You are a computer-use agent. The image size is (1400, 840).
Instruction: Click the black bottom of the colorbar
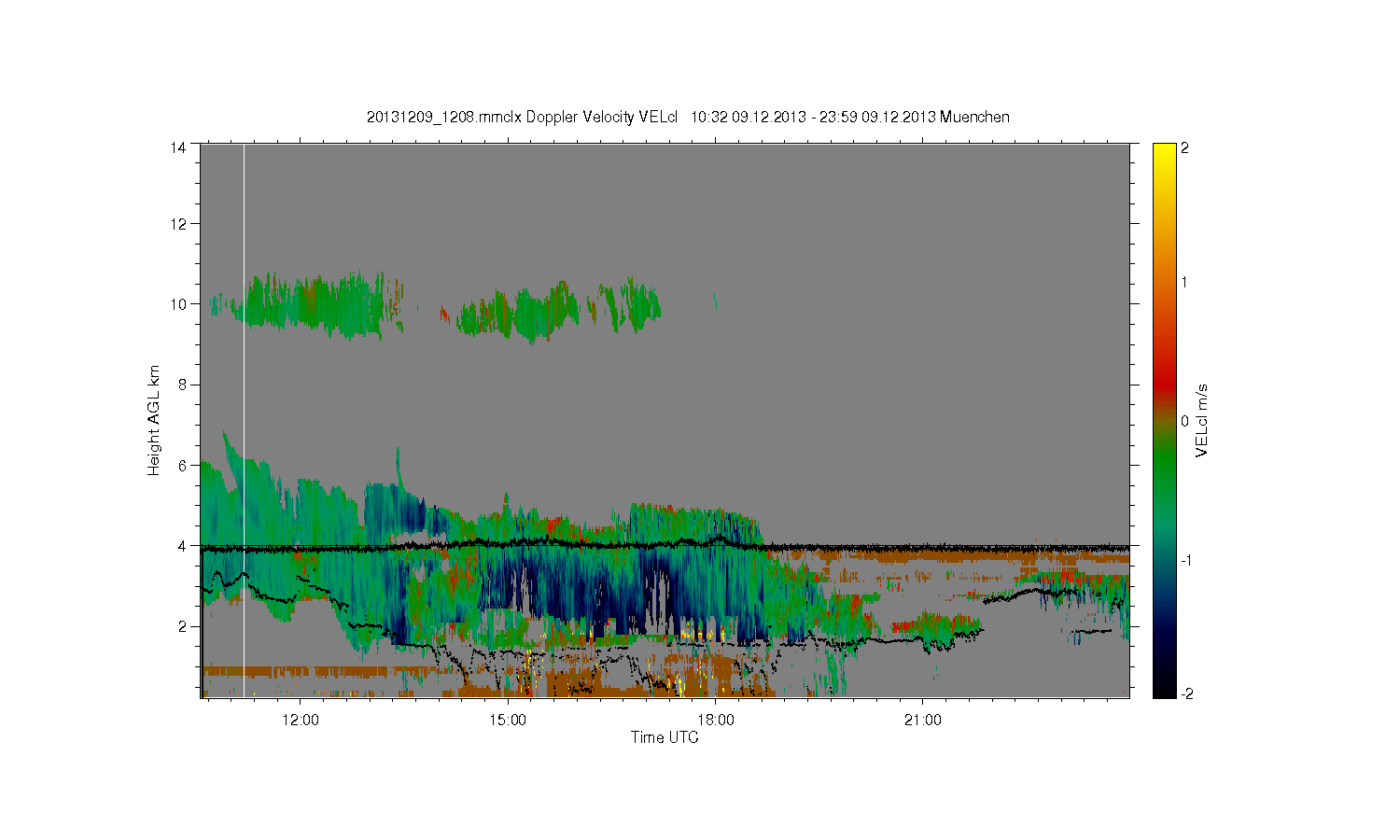click(x=1164, y=689)
